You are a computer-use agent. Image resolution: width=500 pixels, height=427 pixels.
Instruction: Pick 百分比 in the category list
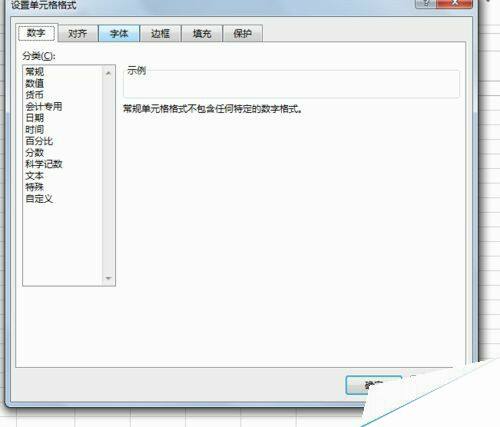[39, 141]
